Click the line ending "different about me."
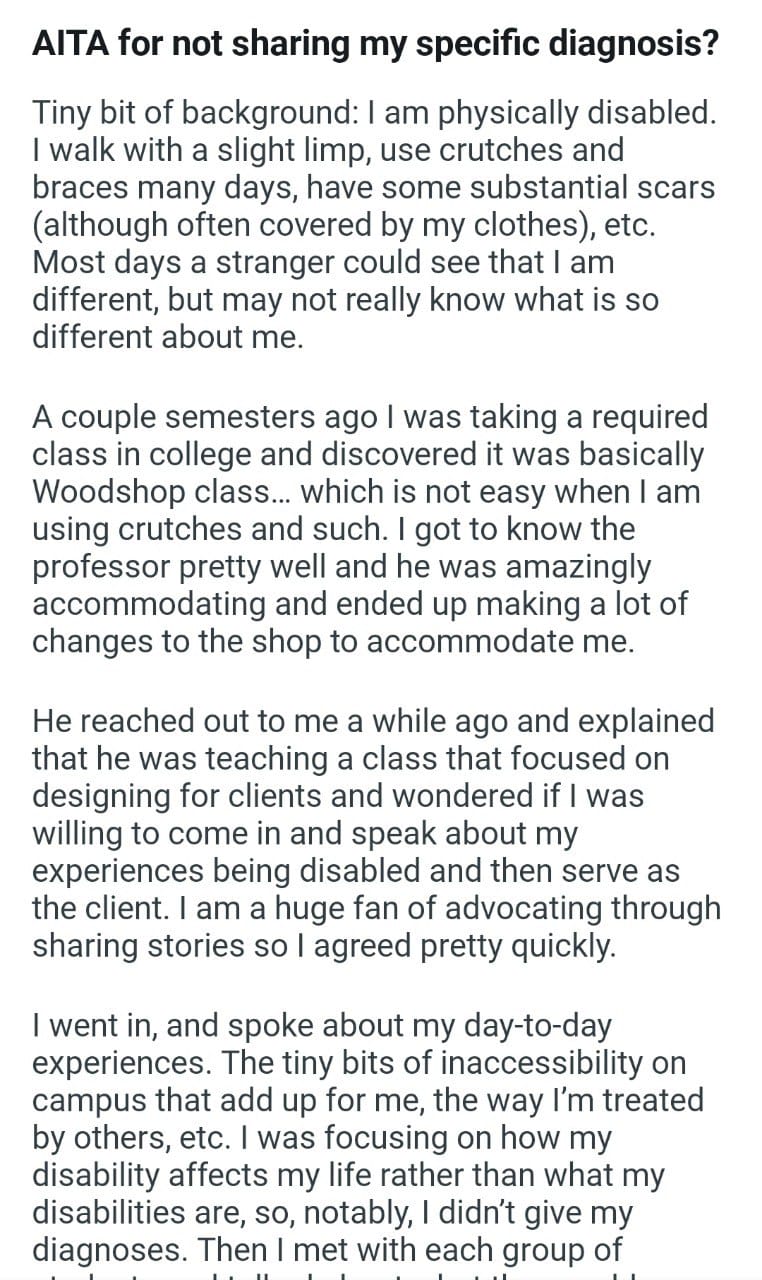The height and width of the screenshot is (1280, 762). [167, 337]
